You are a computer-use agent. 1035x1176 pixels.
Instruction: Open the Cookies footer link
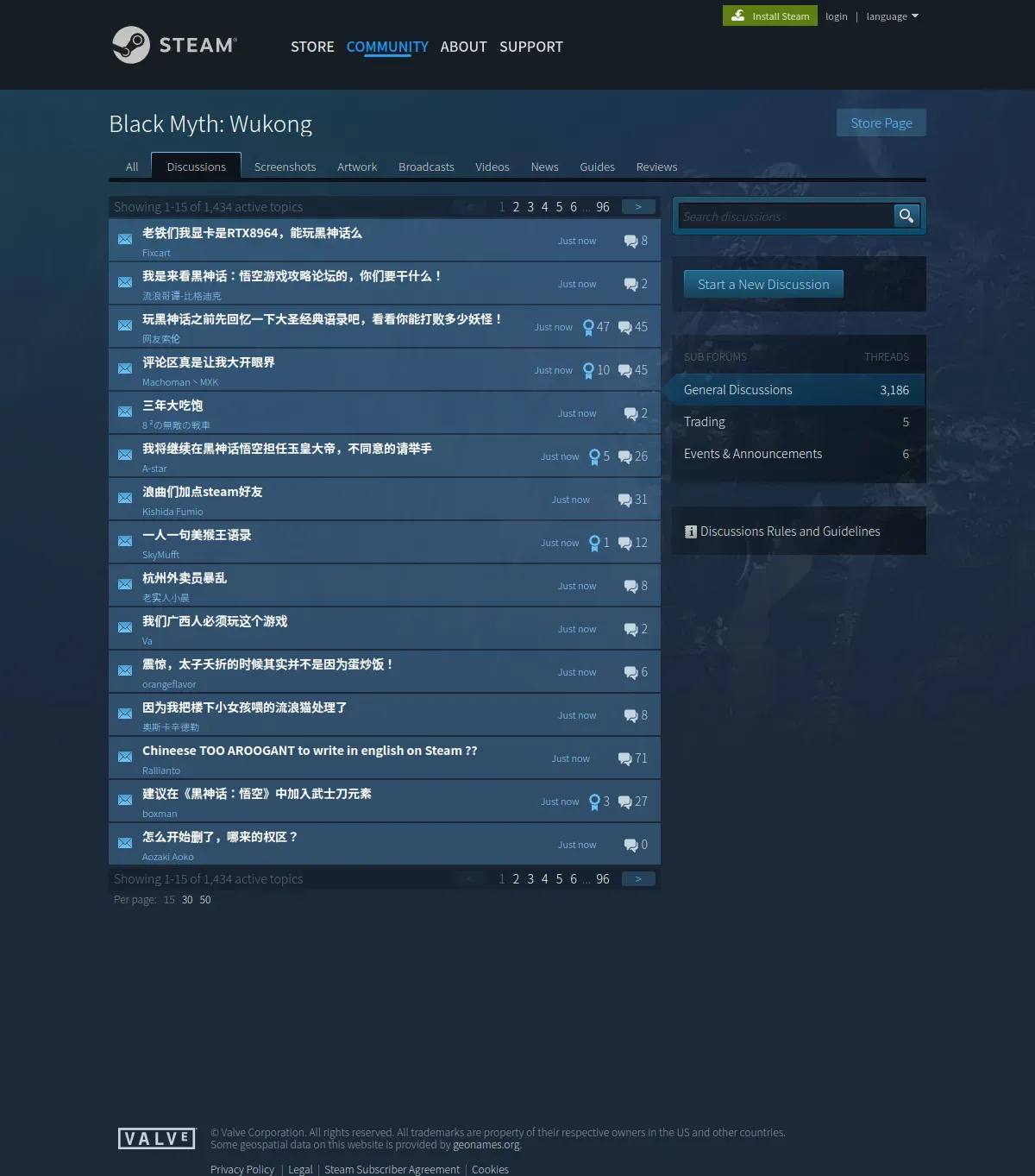490,1169
